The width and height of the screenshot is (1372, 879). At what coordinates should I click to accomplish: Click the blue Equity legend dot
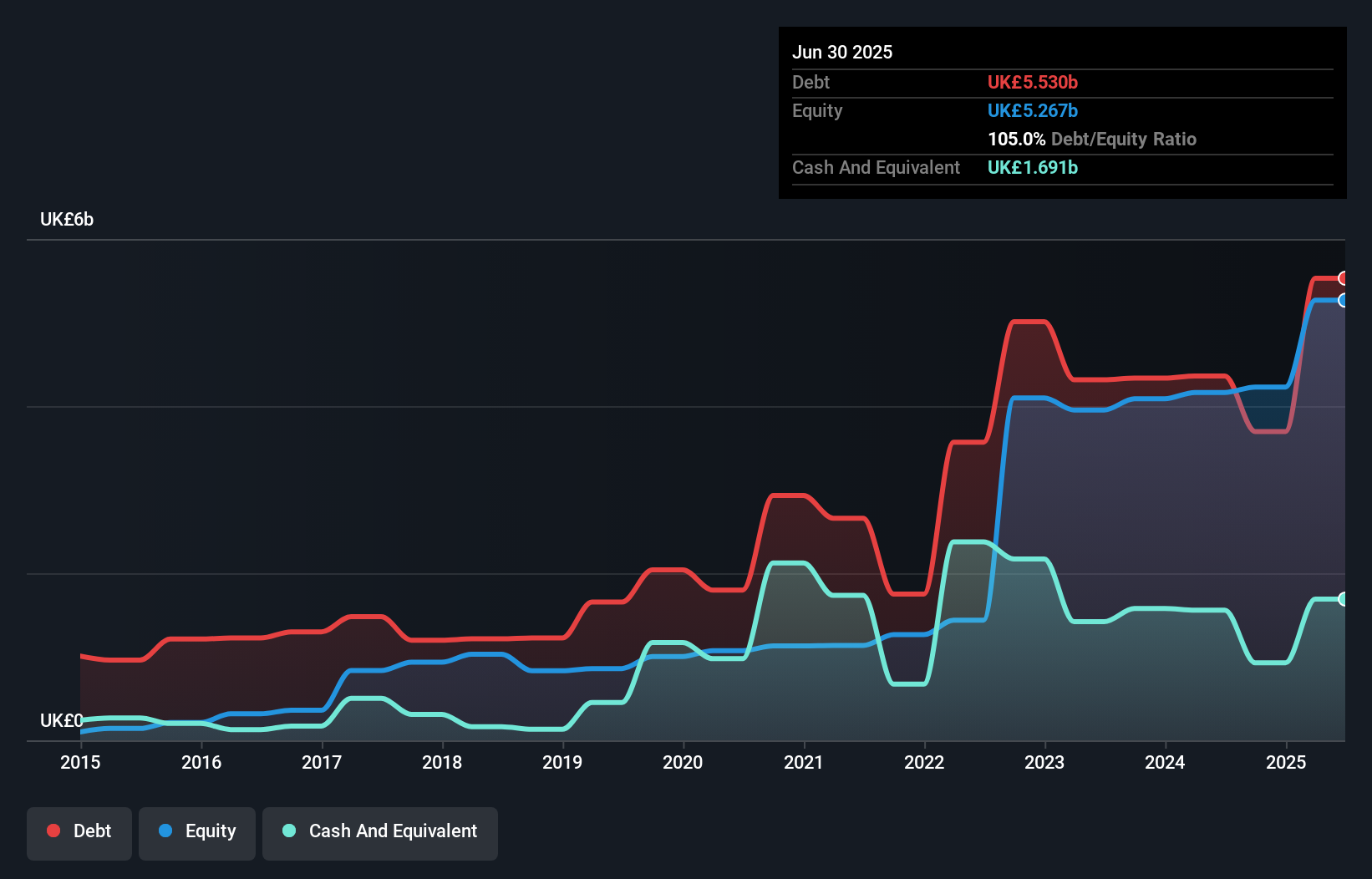coord(165,831)
